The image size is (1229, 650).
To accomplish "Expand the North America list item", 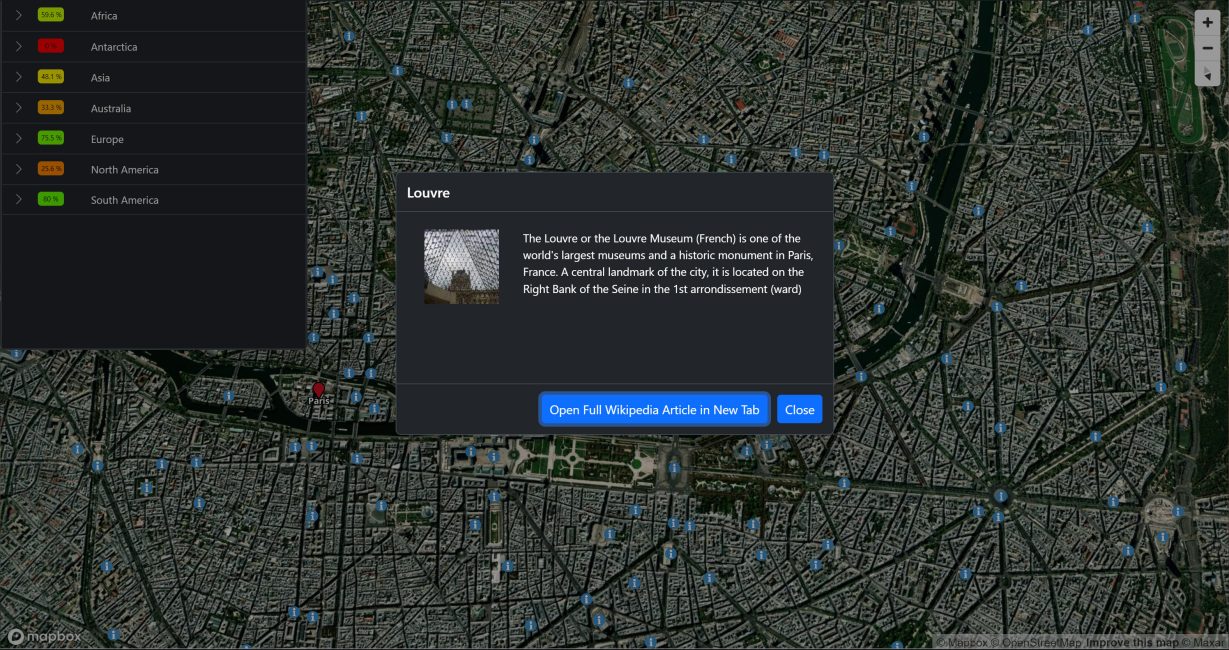I will tap(17, 169).
